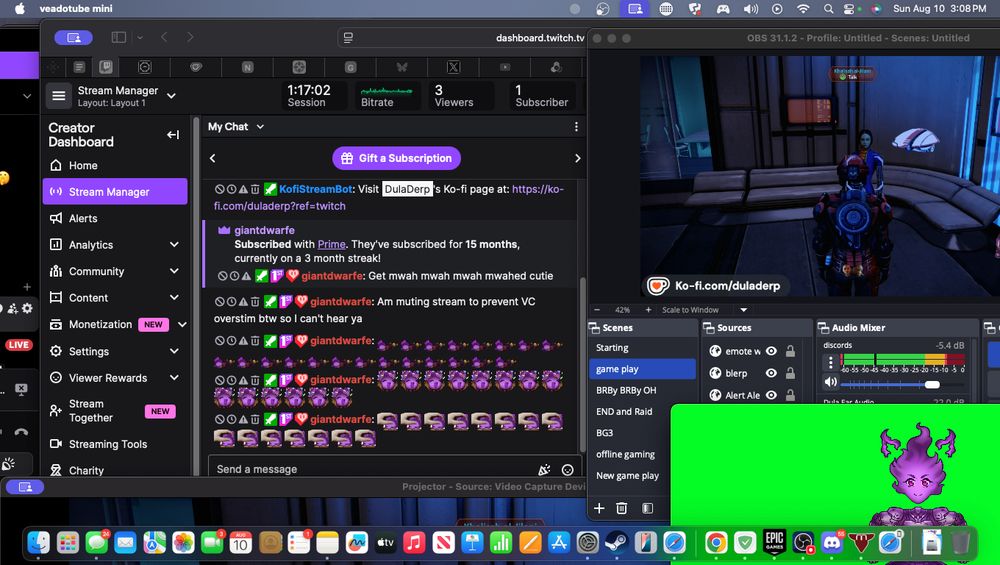
Task: Click KofiStreamBot username in chat
Action: pos(316,189)
